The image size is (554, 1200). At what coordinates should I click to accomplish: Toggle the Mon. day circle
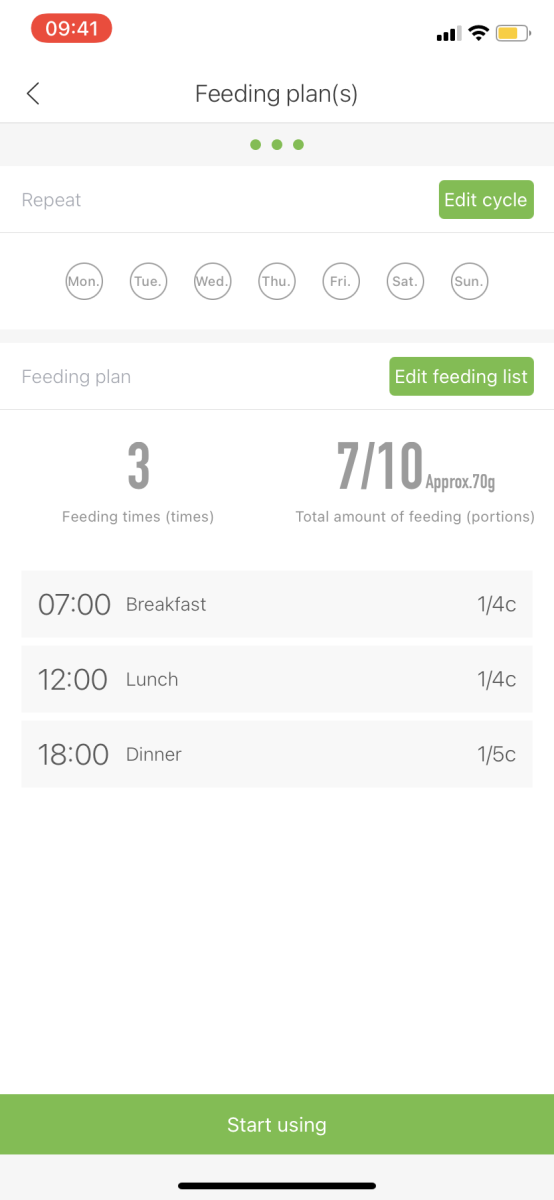point(84,282)
